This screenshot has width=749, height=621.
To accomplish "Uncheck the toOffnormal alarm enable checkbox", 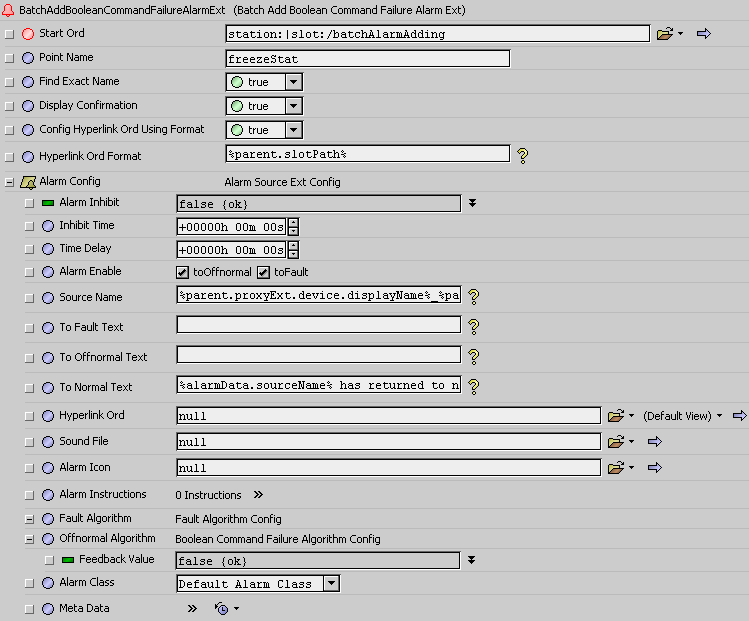I will (x=183, y=272).
